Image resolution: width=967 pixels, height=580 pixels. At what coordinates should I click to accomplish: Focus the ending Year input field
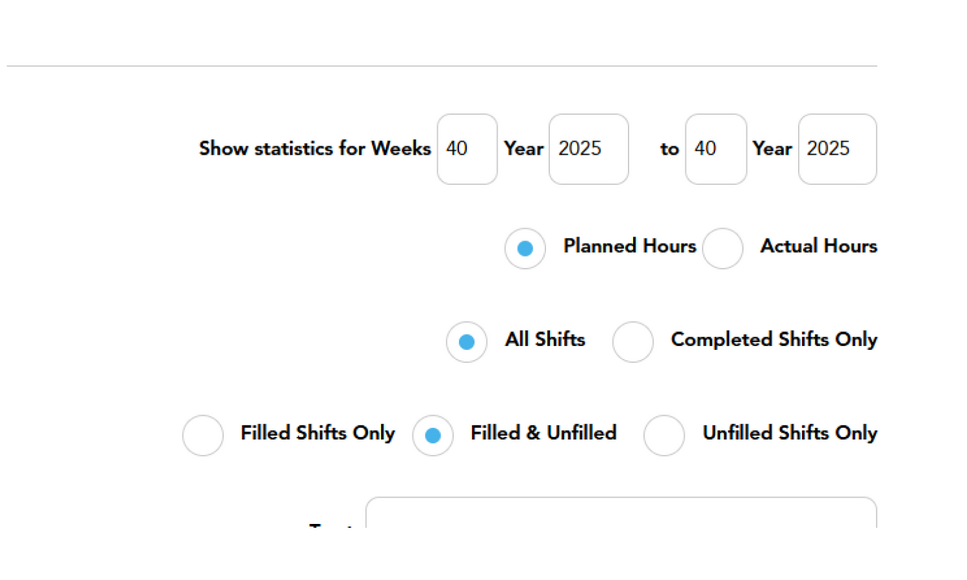[837, 149]
